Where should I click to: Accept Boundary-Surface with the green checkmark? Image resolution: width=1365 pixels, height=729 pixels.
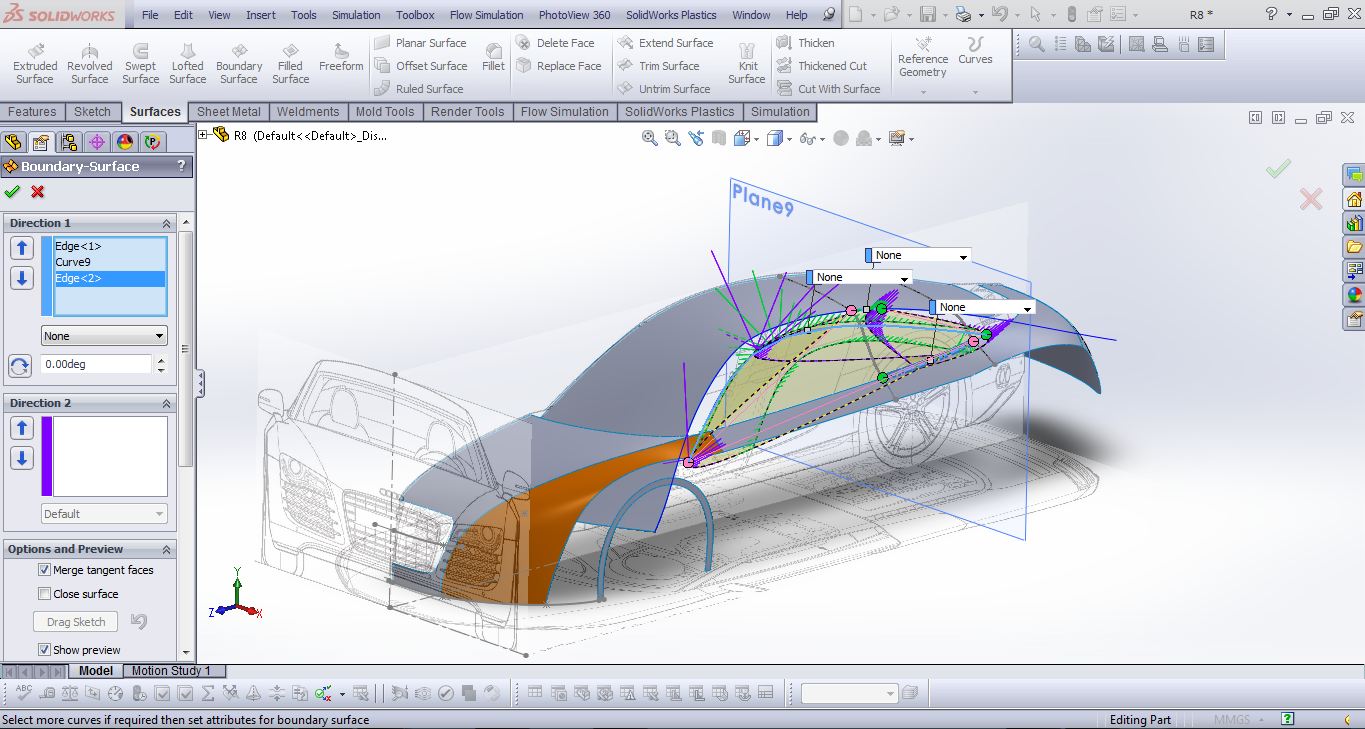coord(13,192)
